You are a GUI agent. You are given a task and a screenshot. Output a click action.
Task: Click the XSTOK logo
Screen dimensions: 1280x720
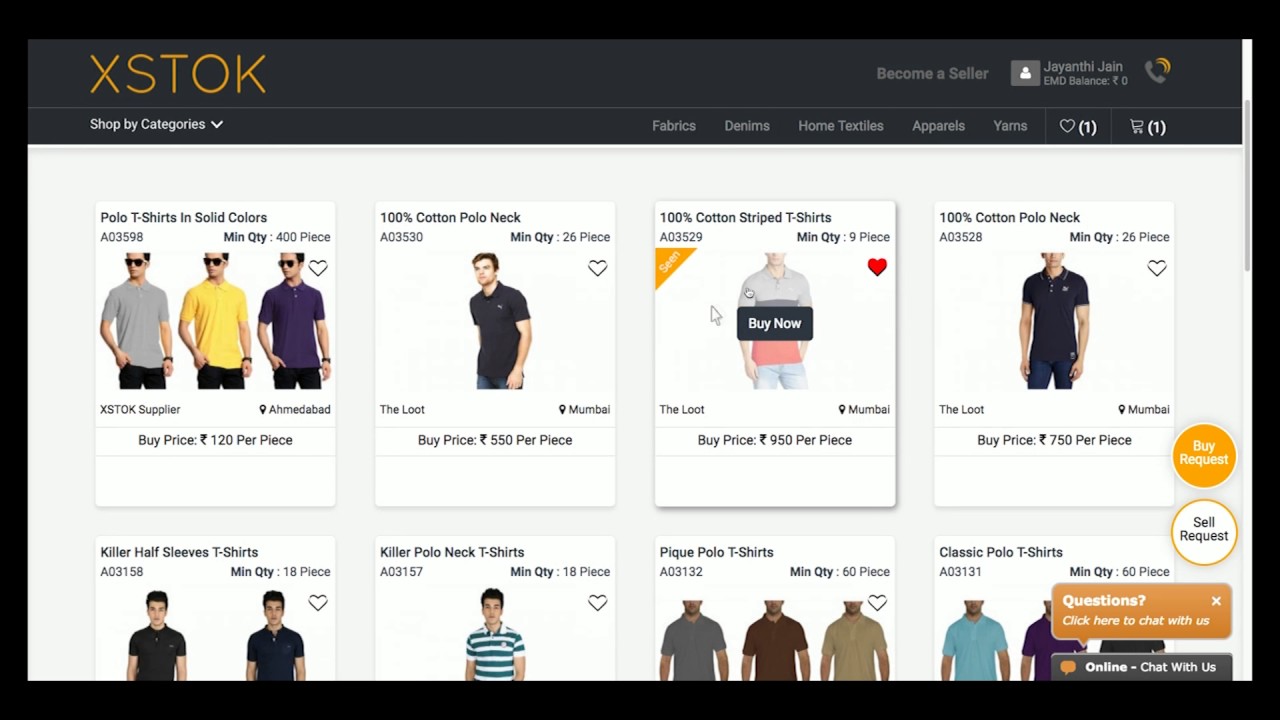tap(178, 74)
